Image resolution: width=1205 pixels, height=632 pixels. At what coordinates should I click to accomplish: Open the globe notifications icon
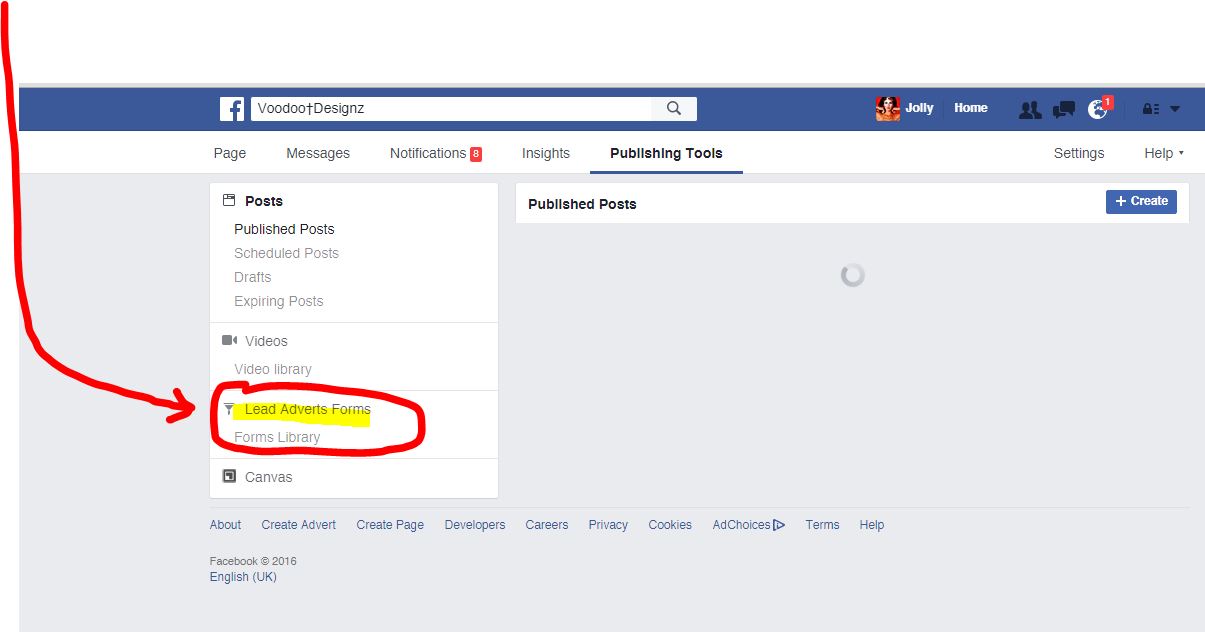pyautogui.click(x=1098, y=109)
